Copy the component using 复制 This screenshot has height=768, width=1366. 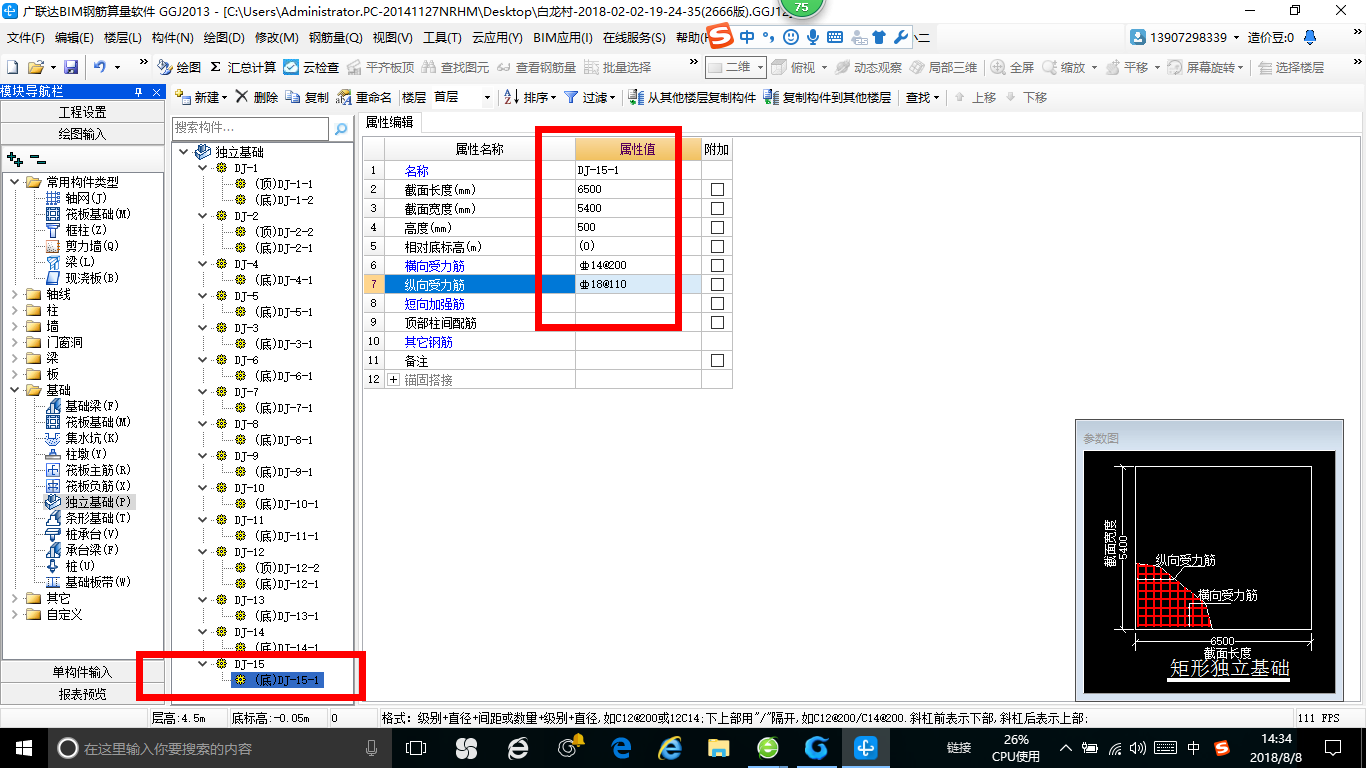(307, 97)
